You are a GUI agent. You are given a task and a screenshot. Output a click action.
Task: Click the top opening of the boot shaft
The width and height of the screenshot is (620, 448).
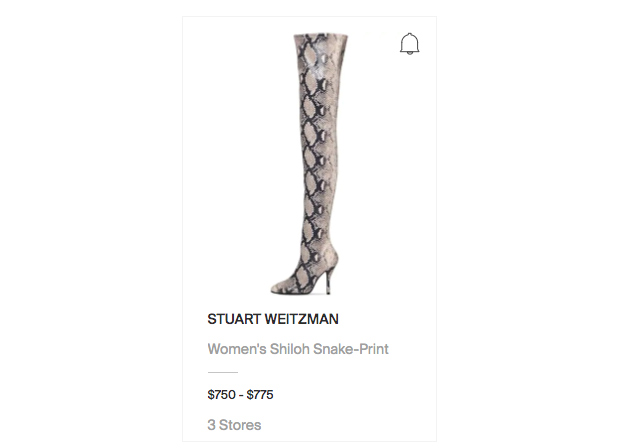(x=321, y=37)
